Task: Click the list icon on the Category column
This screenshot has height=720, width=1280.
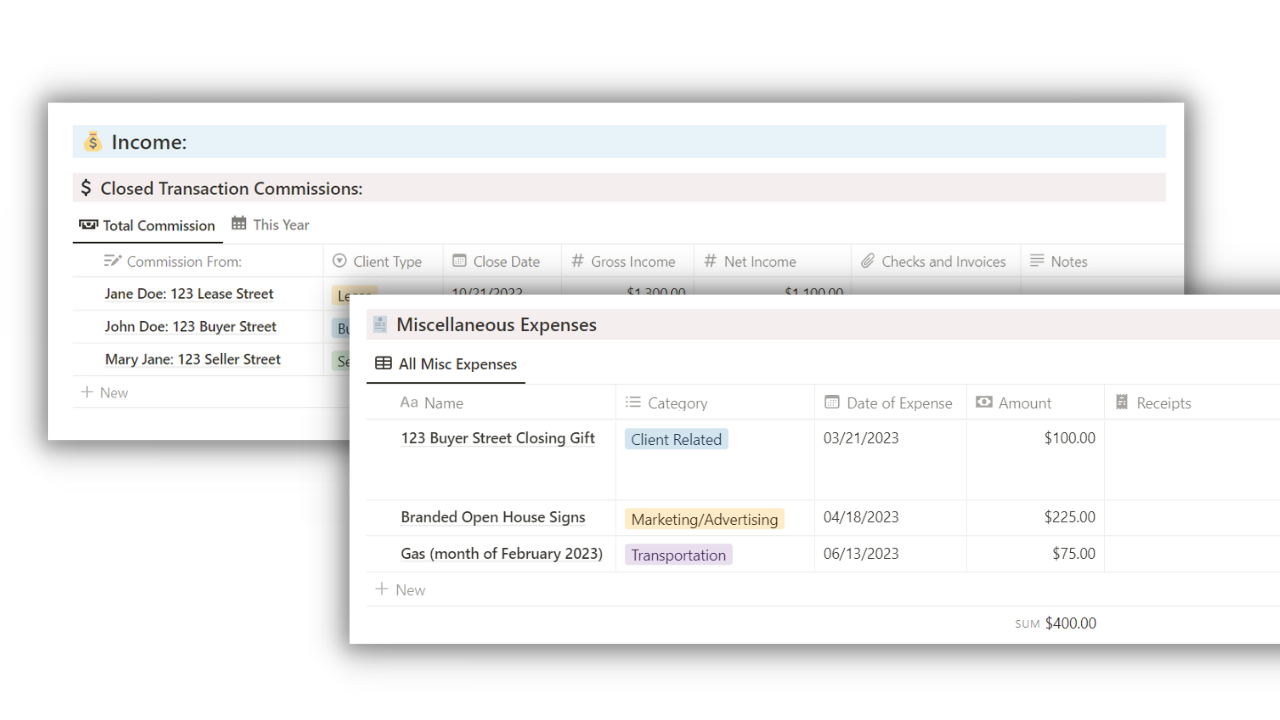Action: click(x=634, y=402)
